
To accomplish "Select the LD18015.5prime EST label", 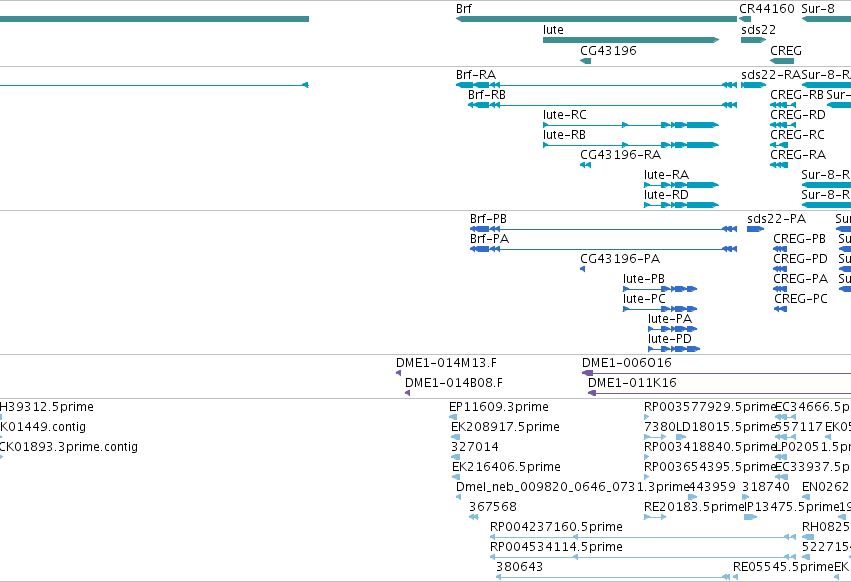I will tap(725, 427).
